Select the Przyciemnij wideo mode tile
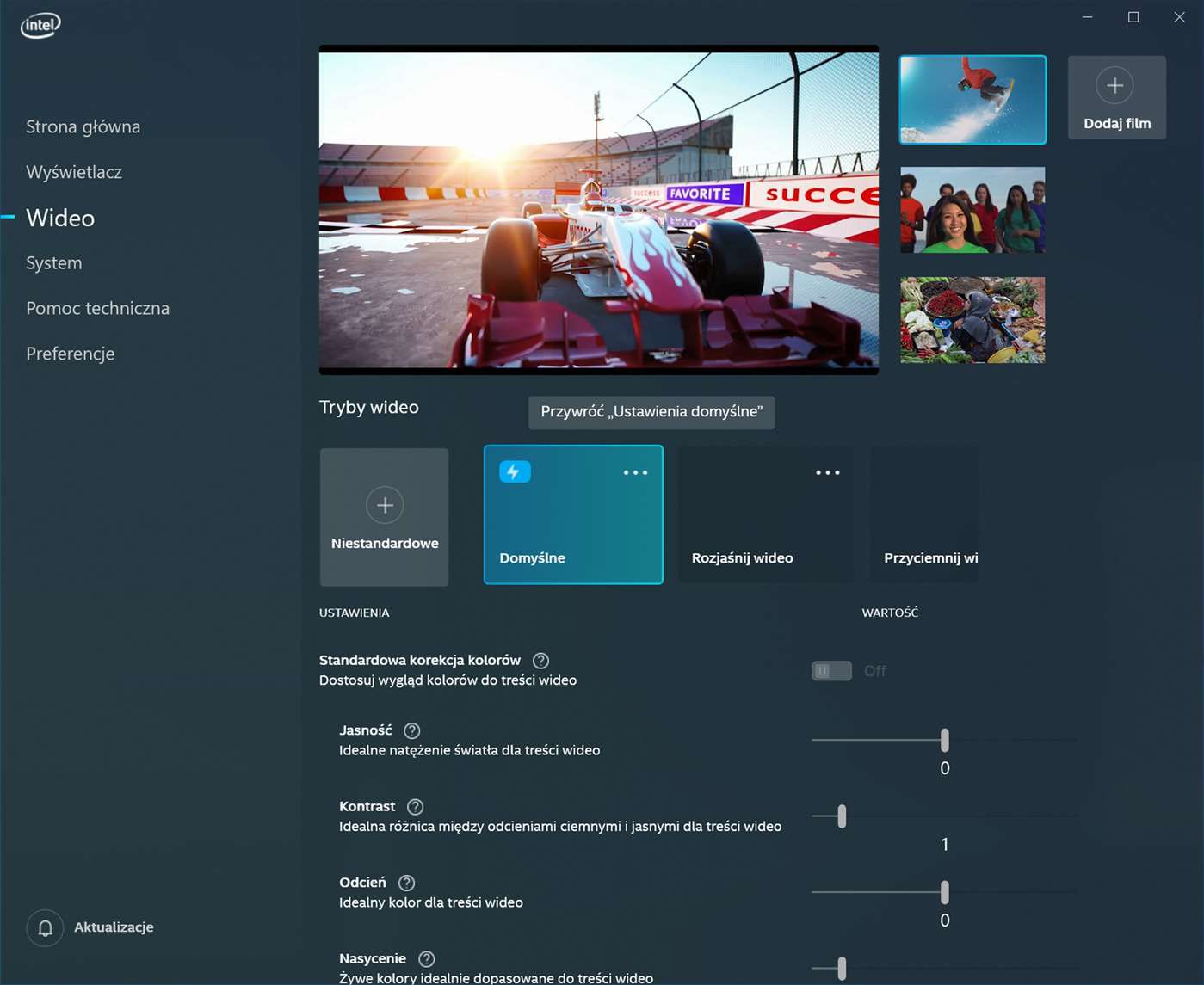 (924, 514)
